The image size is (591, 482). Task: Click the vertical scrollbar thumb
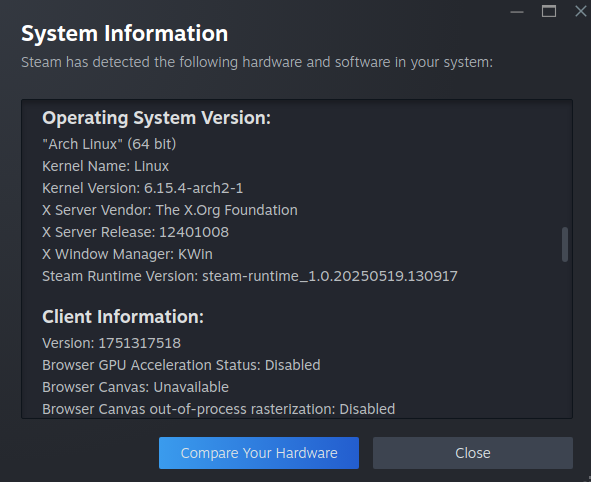point(565,244)
